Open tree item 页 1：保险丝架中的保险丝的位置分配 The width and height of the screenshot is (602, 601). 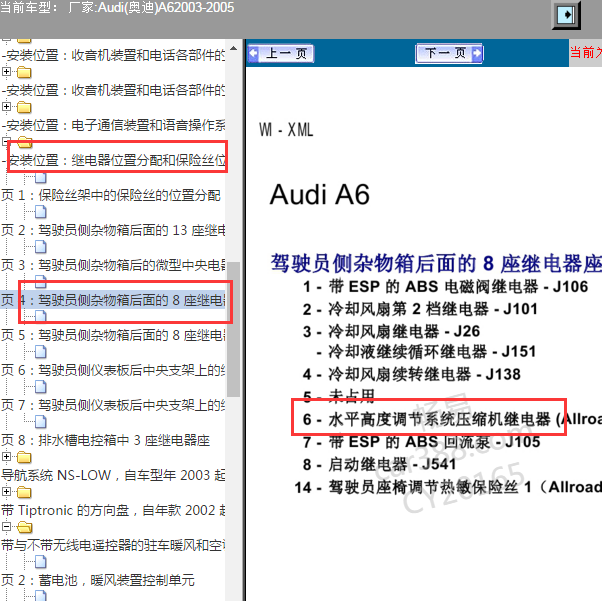(111, 195)
